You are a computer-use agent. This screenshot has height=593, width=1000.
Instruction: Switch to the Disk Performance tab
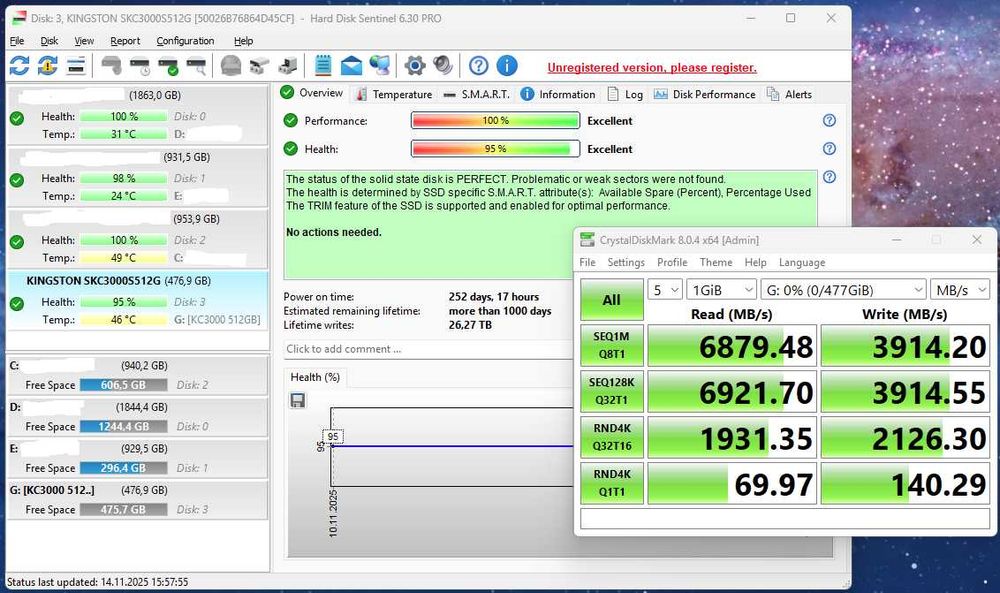[705, 94]
